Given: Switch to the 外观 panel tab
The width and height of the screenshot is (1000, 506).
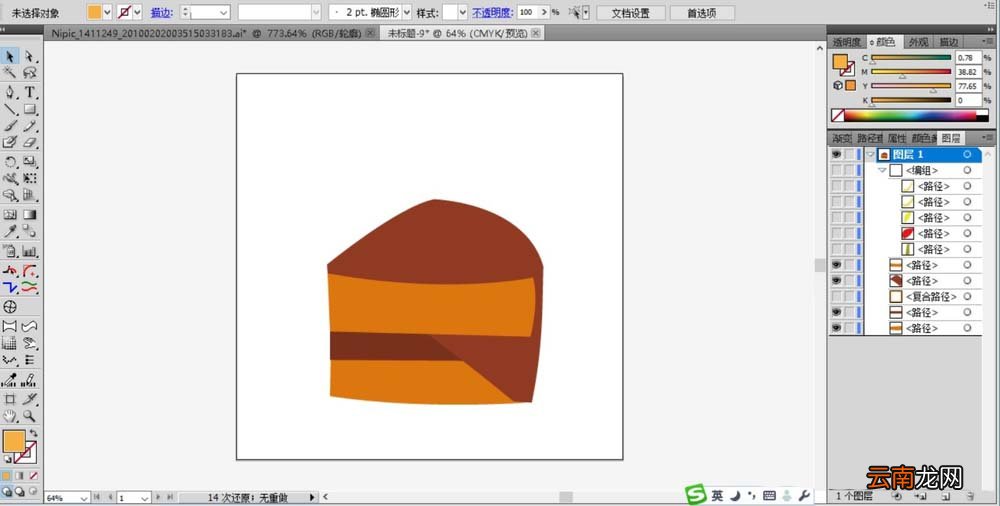Looking at the screenshot, I should pos(918,42).
